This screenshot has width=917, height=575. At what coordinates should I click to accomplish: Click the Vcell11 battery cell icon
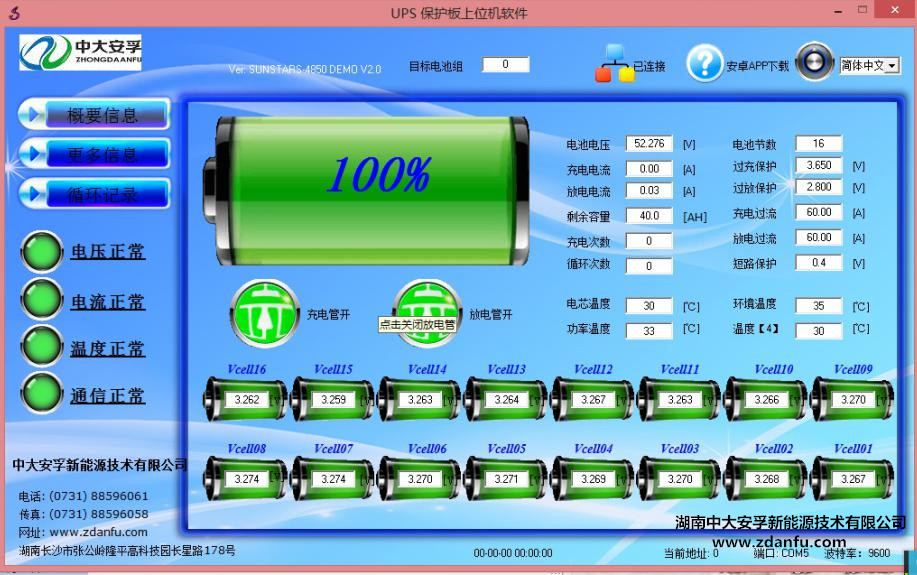[679, 400]
